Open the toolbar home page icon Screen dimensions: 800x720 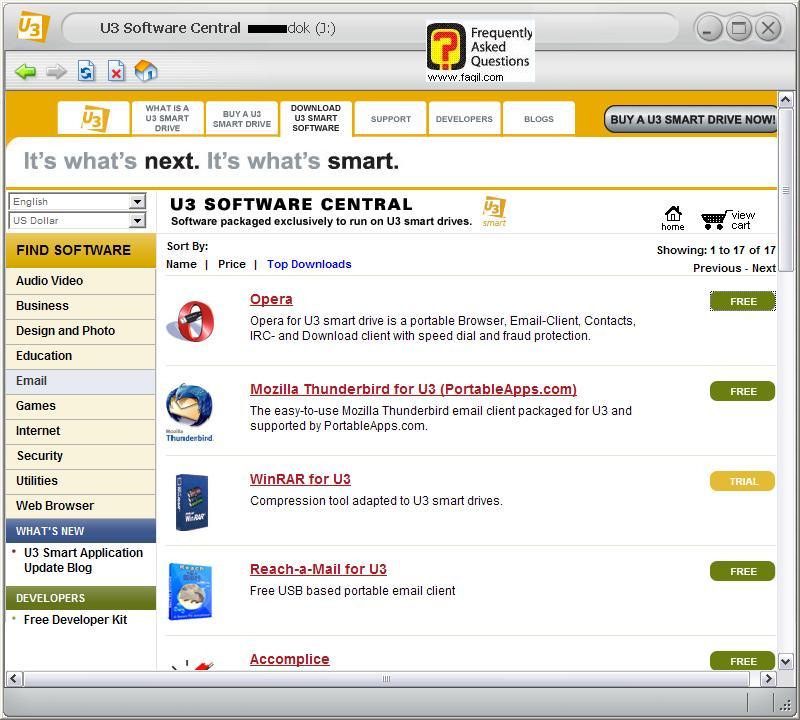tap(146, 70)
